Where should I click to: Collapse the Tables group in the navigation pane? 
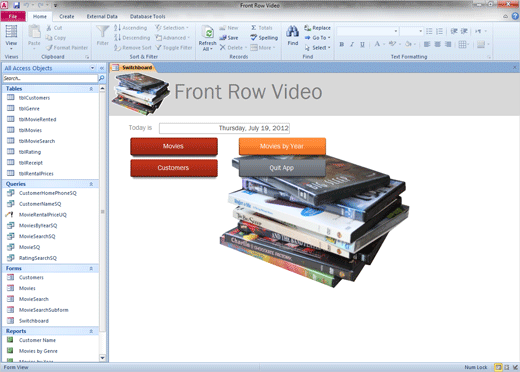pos(91,89)
